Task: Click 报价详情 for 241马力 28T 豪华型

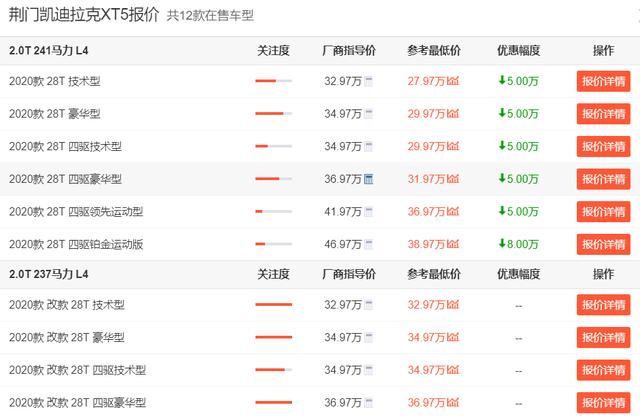Action: (603, 114)
